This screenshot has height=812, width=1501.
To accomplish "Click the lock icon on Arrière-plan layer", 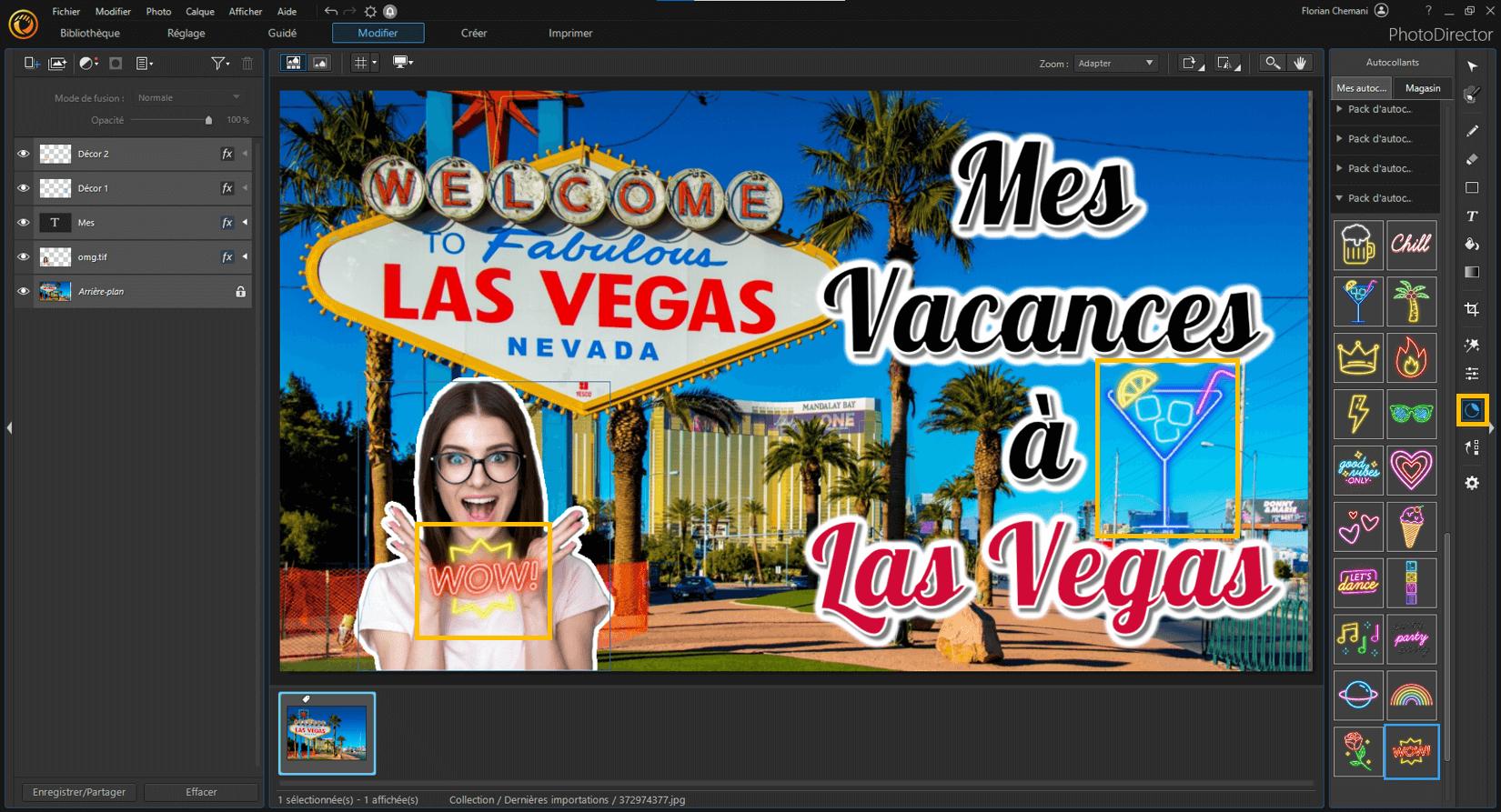I will (241, 292).
